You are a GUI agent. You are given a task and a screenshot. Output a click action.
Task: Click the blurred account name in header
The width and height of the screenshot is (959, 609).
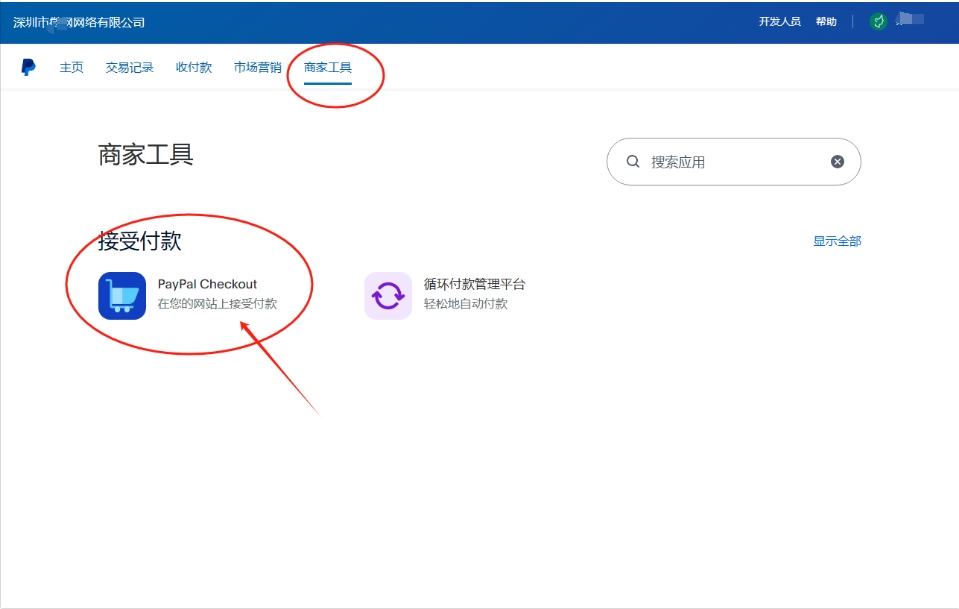pyautogui.click(x=911, y=19)
